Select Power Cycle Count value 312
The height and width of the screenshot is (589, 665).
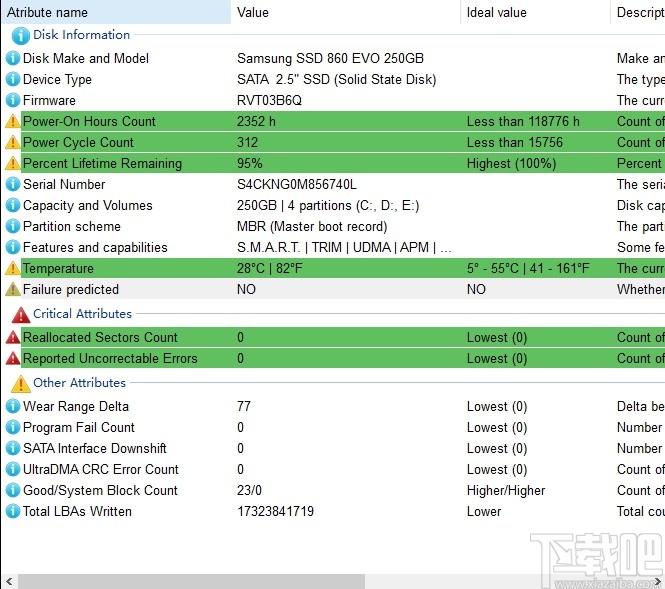click(247, 142)
